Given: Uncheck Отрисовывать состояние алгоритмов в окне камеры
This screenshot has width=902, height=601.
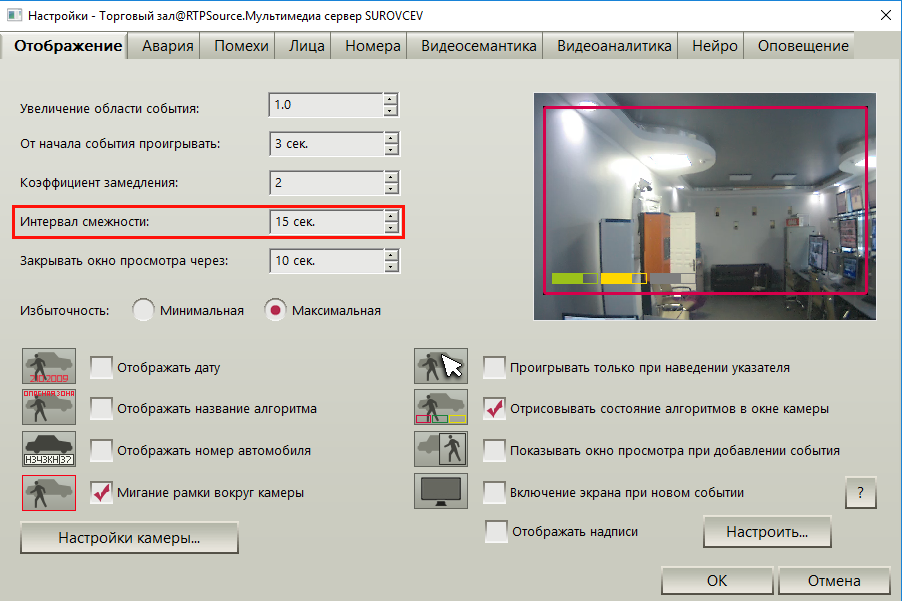Looking at the screenshot, I should [494, 409].
